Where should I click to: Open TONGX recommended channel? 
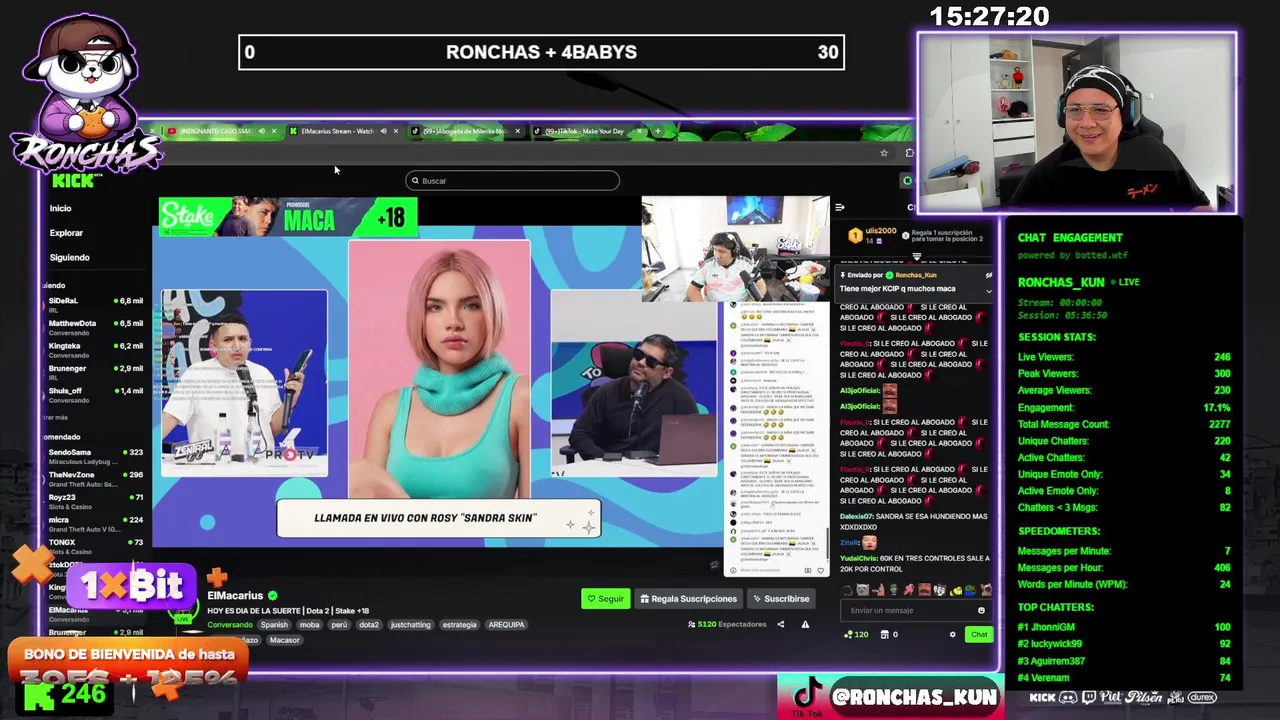point(95,546)
